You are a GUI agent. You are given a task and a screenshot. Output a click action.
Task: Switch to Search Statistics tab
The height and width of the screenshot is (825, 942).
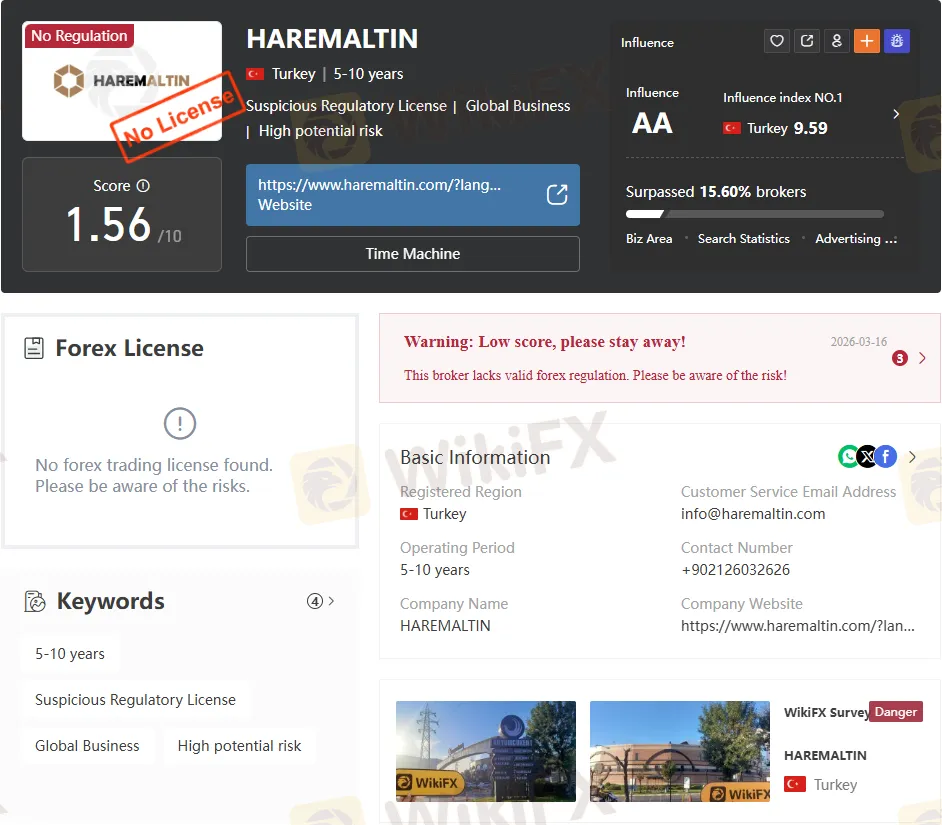pyautogui.click(x=743, y=239)
